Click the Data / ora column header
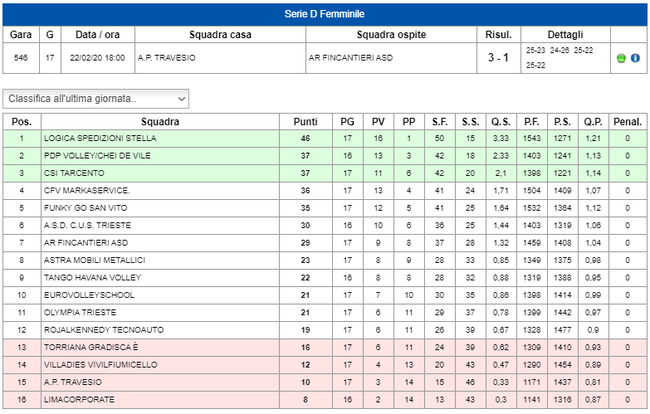 pos(97,35)
